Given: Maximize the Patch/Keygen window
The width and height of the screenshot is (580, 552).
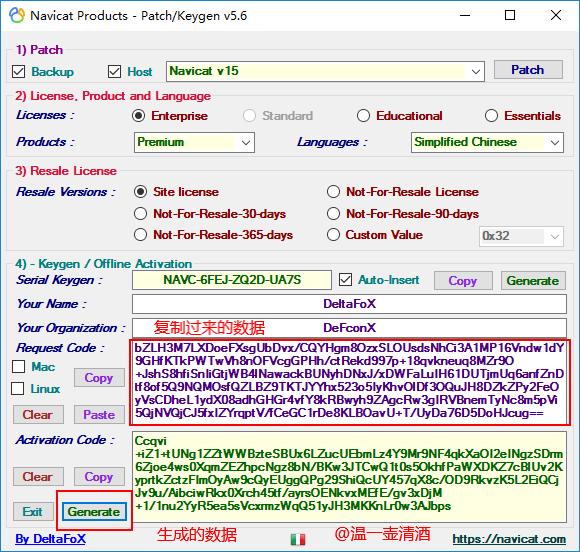Looking at the screenshot, I should click(x=510, y=16).
